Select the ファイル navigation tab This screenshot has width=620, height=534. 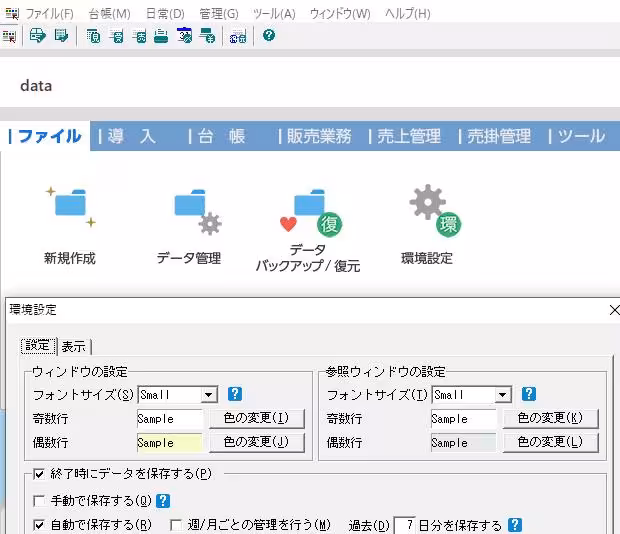point(45,136)
